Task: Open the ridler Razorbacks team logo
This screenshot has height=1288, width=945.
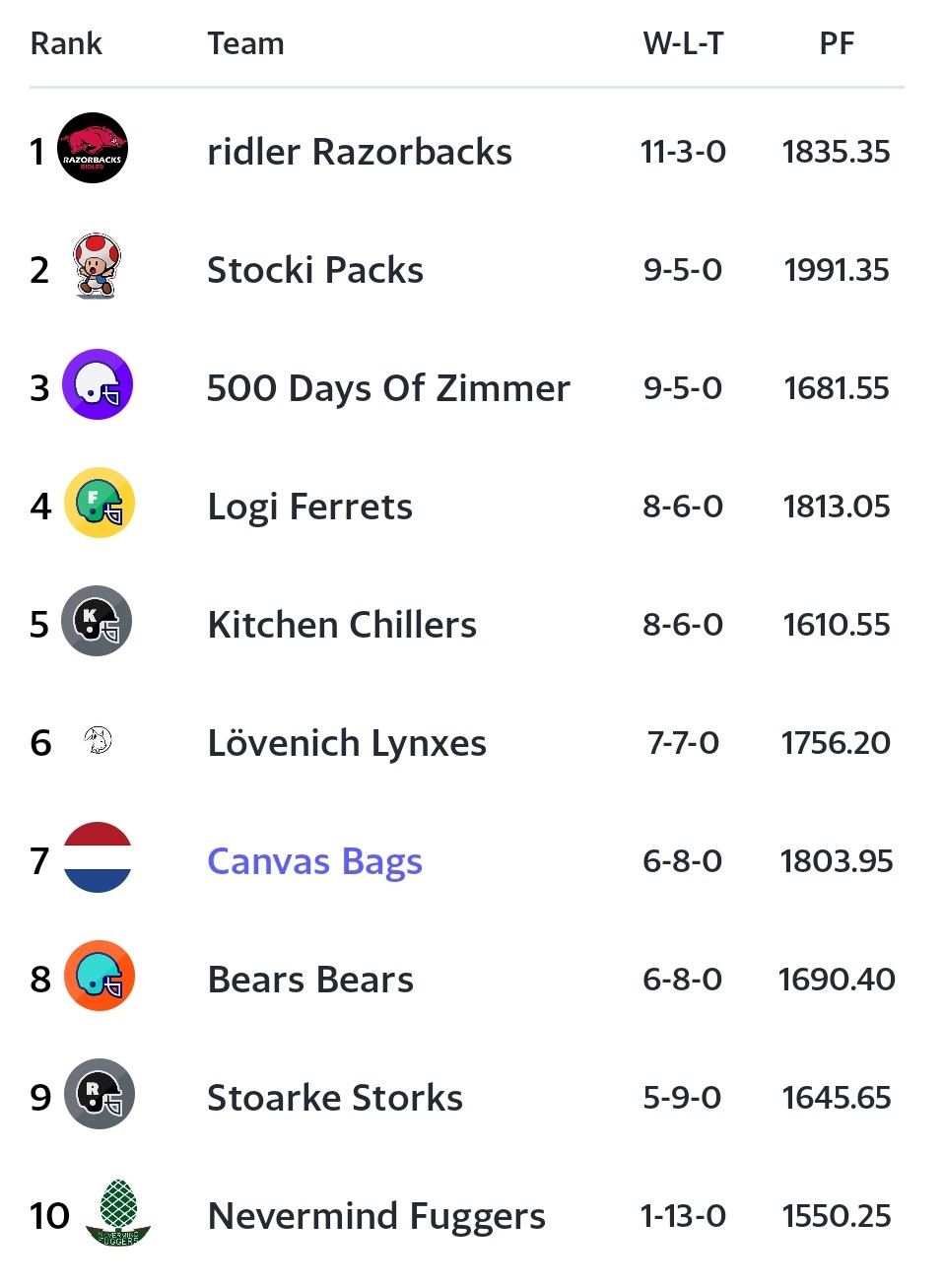Action: click(93, 148)
